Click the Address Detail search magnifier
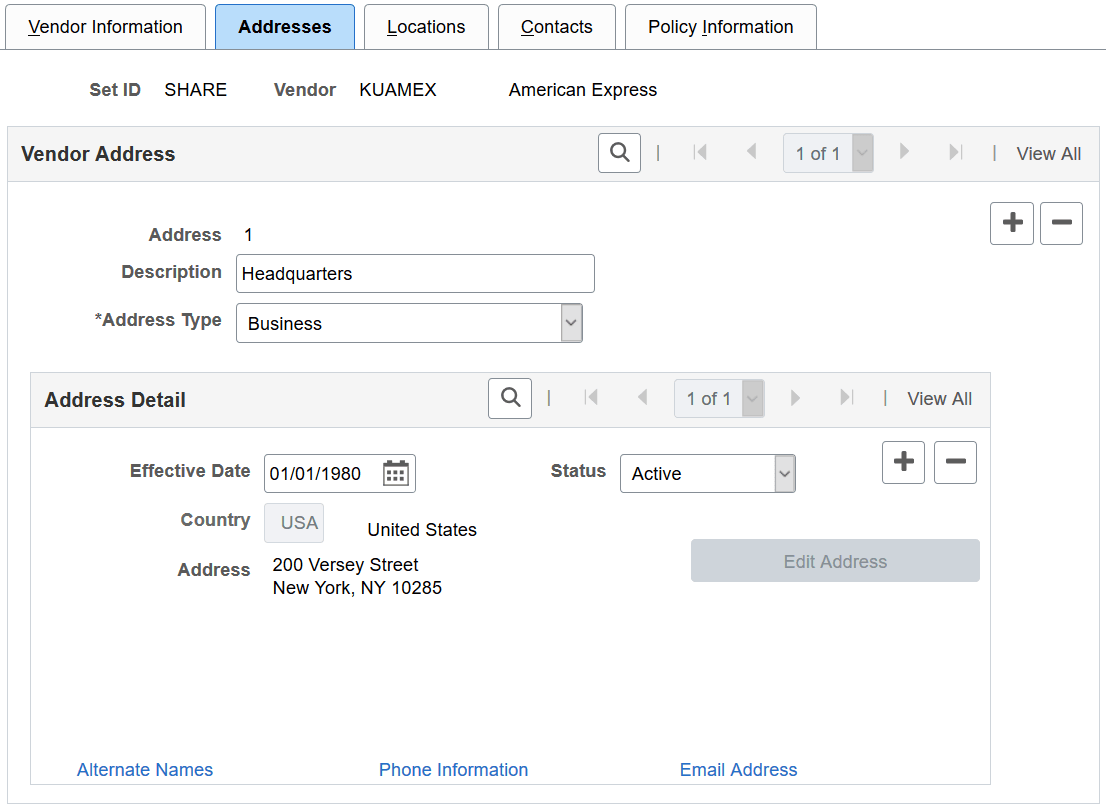Image resolution: width=1106 pixels, height=809 pixels. (510, 398)
